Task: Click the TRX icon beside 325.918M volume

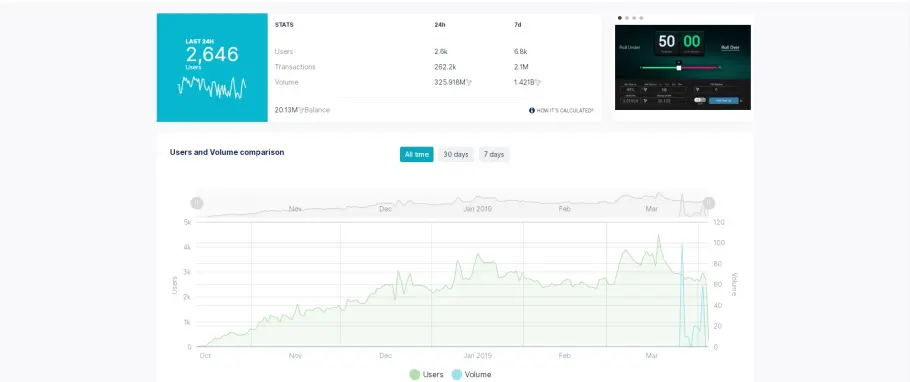Action: pos(469,82)
